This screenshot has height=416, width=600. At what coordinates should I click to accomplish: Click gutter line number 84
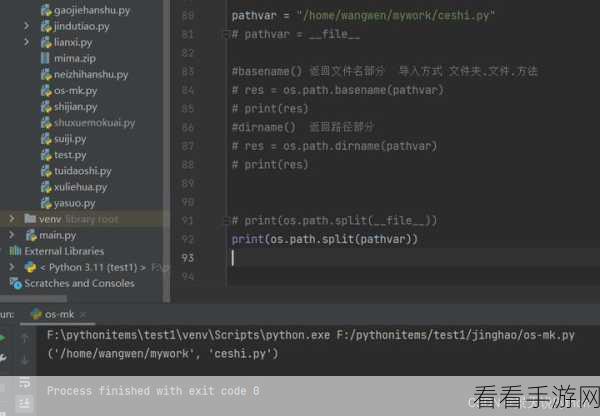pos(188,90)
